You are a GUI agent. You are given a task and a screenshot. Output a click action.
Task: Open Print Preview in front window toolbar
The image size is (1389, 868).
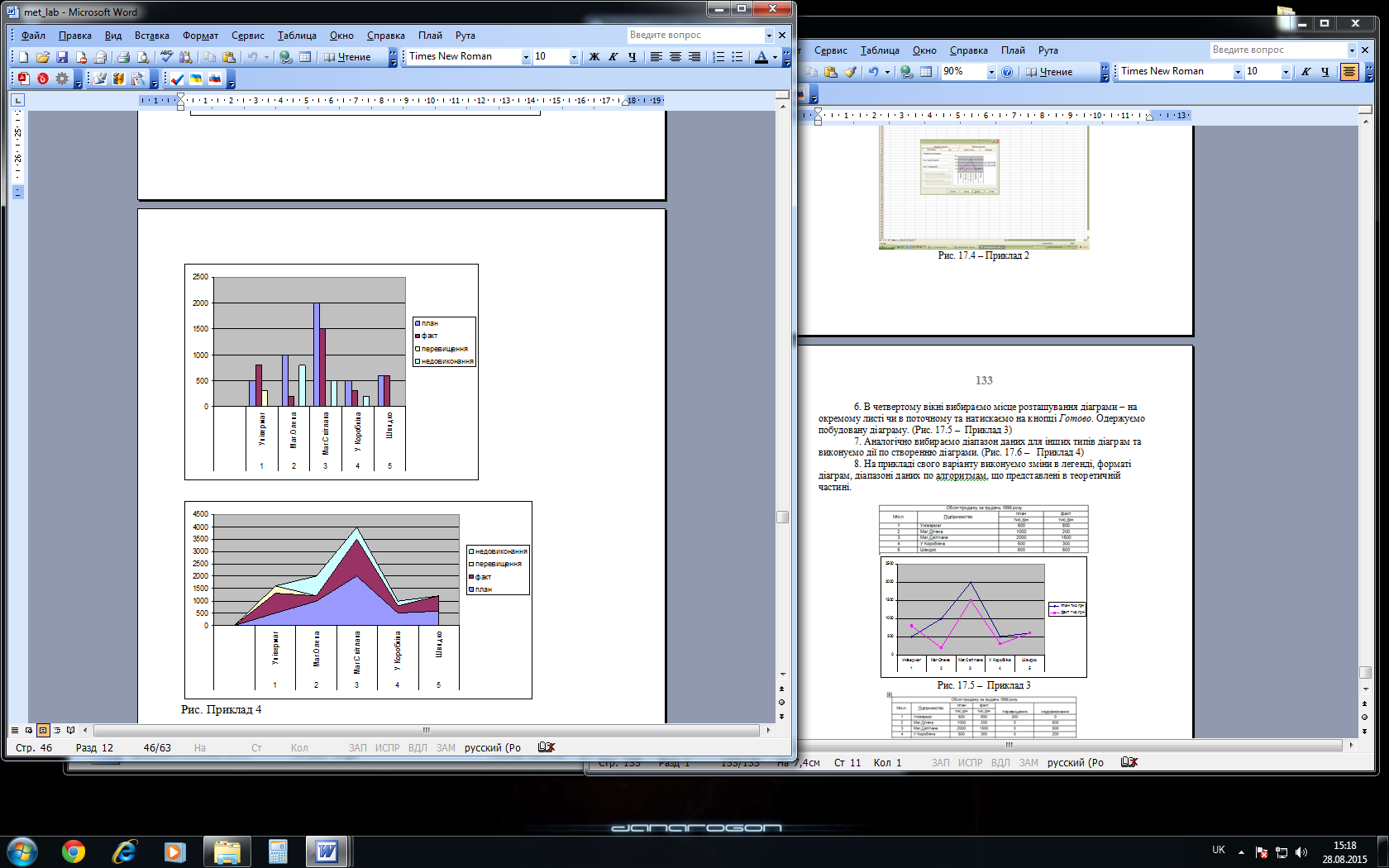point(143,57)
